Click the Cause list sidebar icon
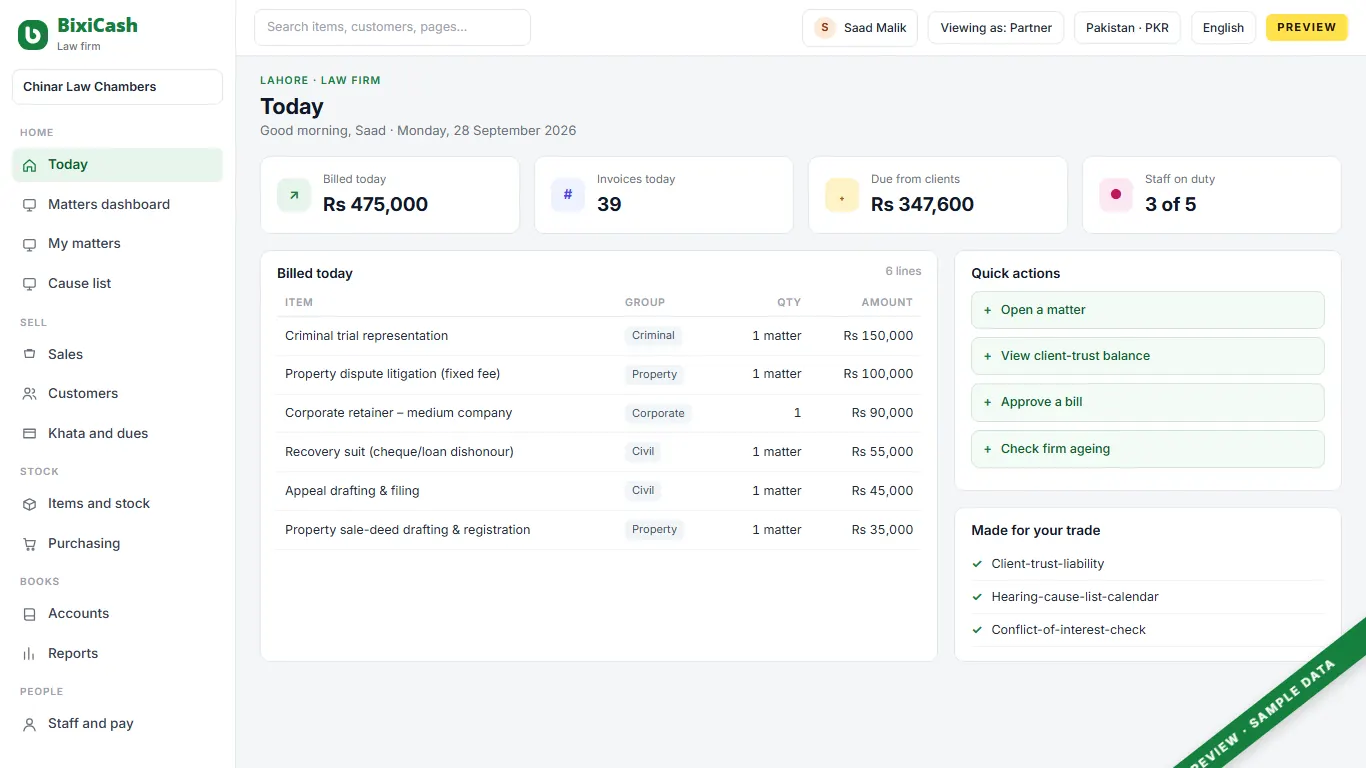Viewport: 1366px width, 768px height. [x=29, y=284]
